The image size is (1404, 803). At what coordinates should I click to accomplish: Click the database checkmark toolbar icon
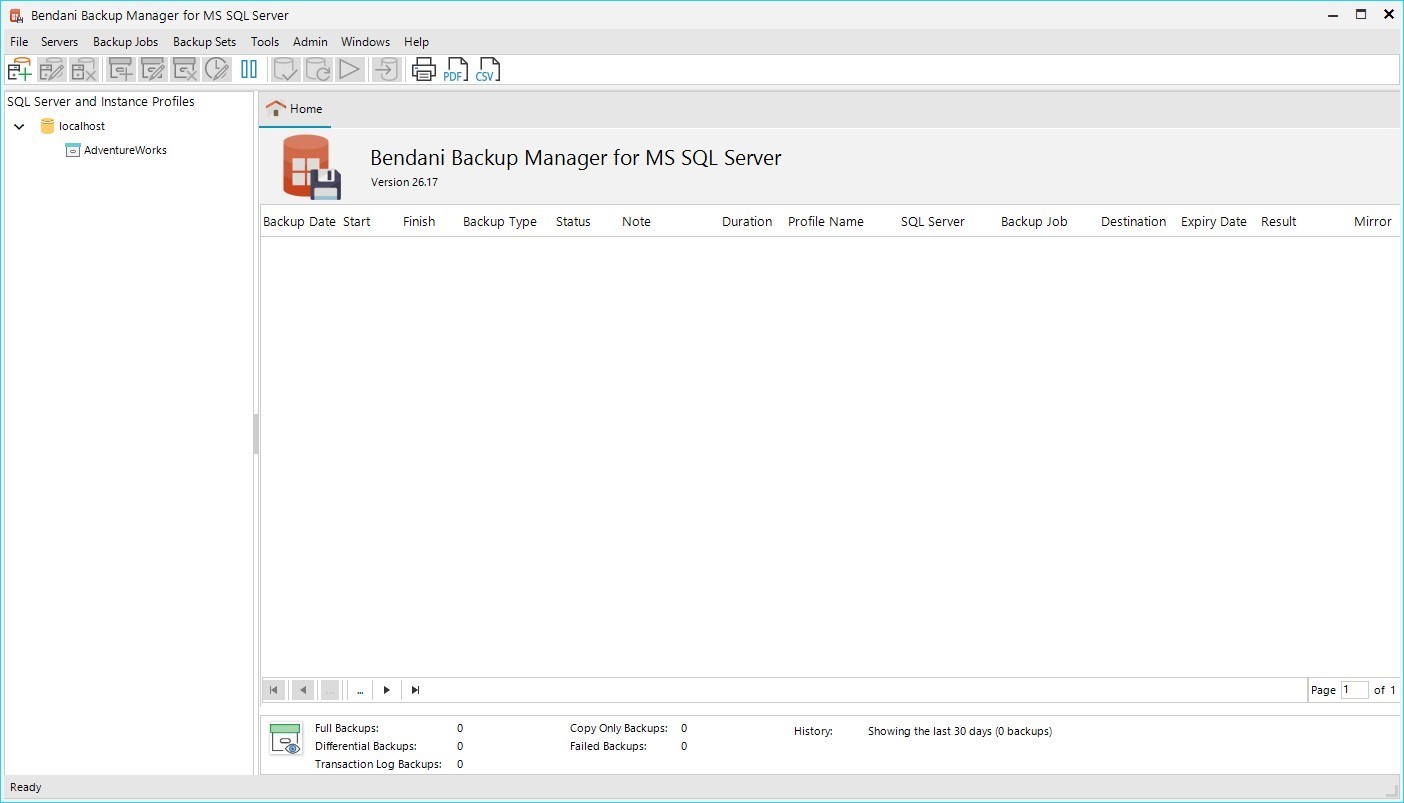pos(286,69)
